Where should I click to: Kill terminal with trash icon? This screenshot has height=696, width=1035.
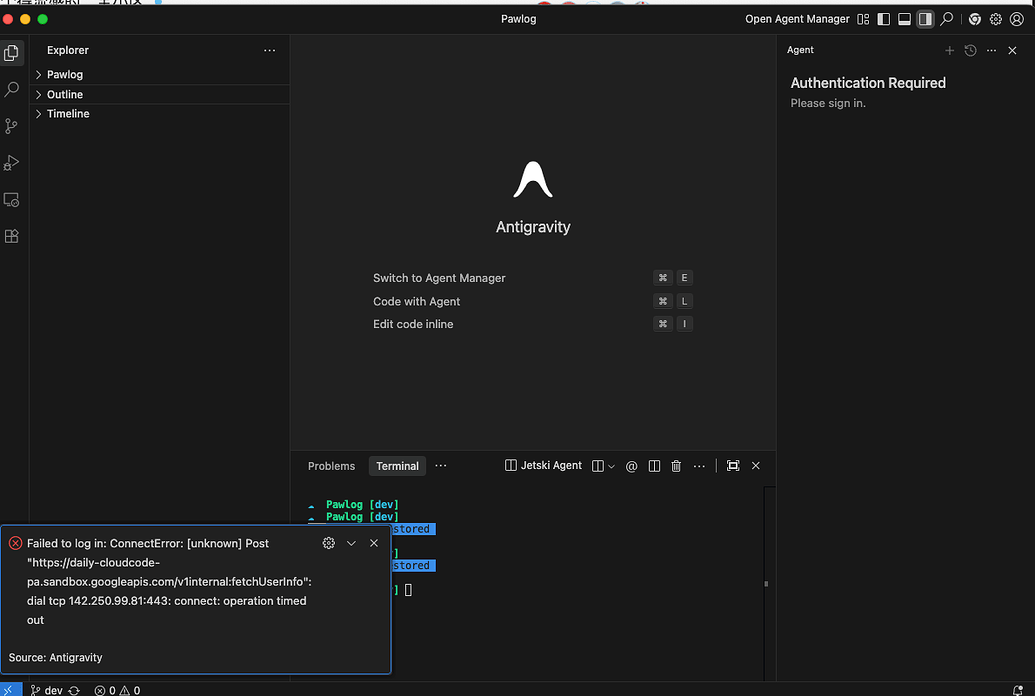point(676,466)
